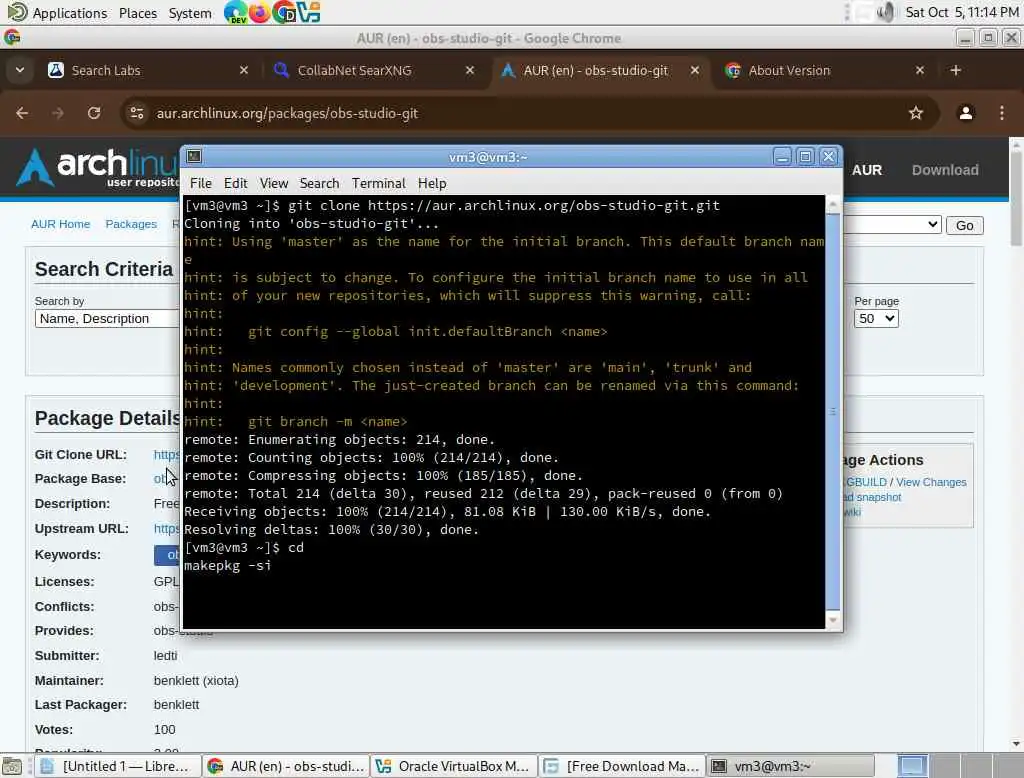
Task: Switch to the CollabNet SearXNG tab
Action: click(x=374, y=70)
